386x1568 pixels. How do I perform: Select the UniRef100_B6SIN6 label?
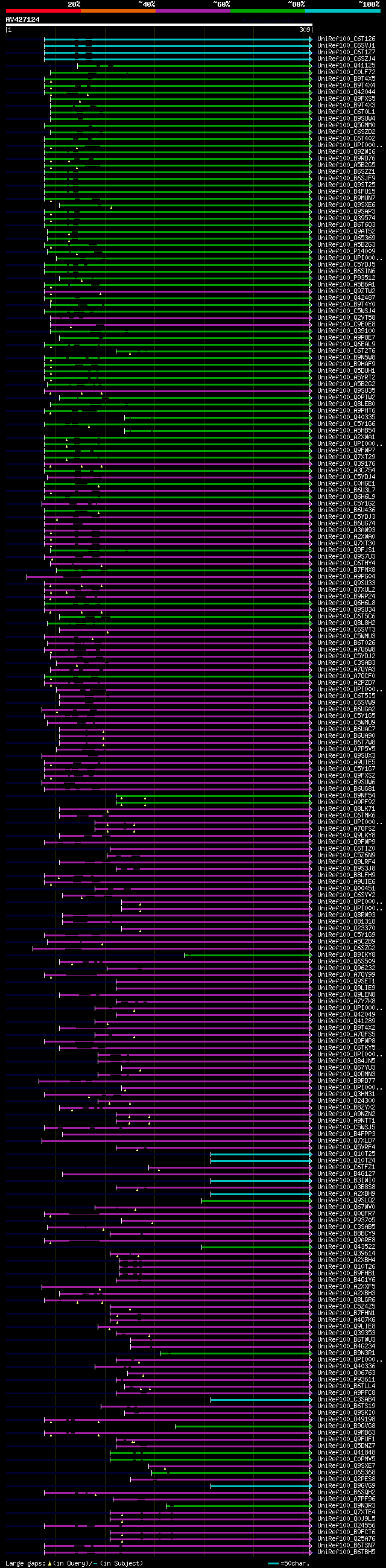pyautogui.click(x=346, y=271)
